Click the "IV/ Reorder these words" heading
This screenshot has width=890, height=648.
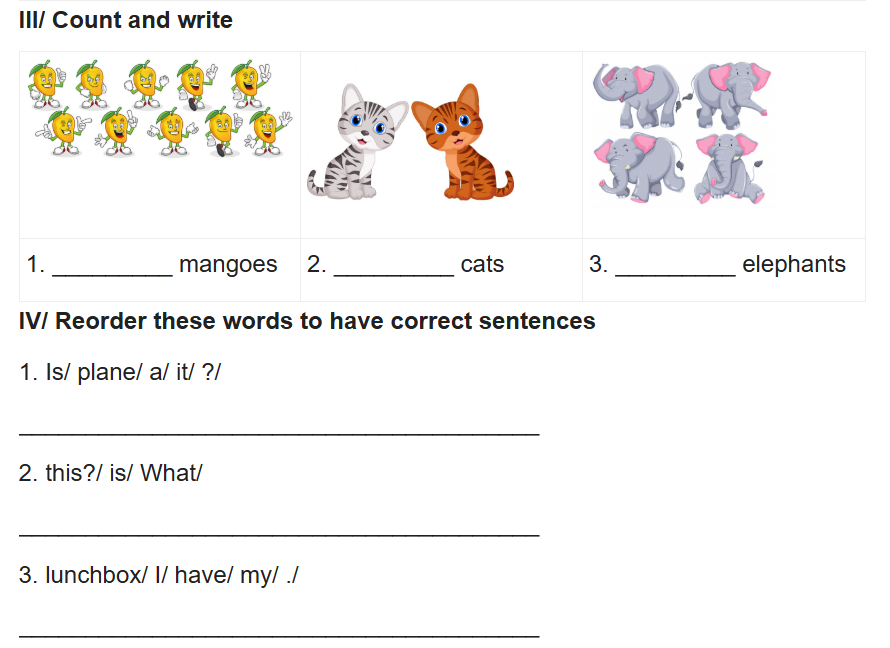307,321
